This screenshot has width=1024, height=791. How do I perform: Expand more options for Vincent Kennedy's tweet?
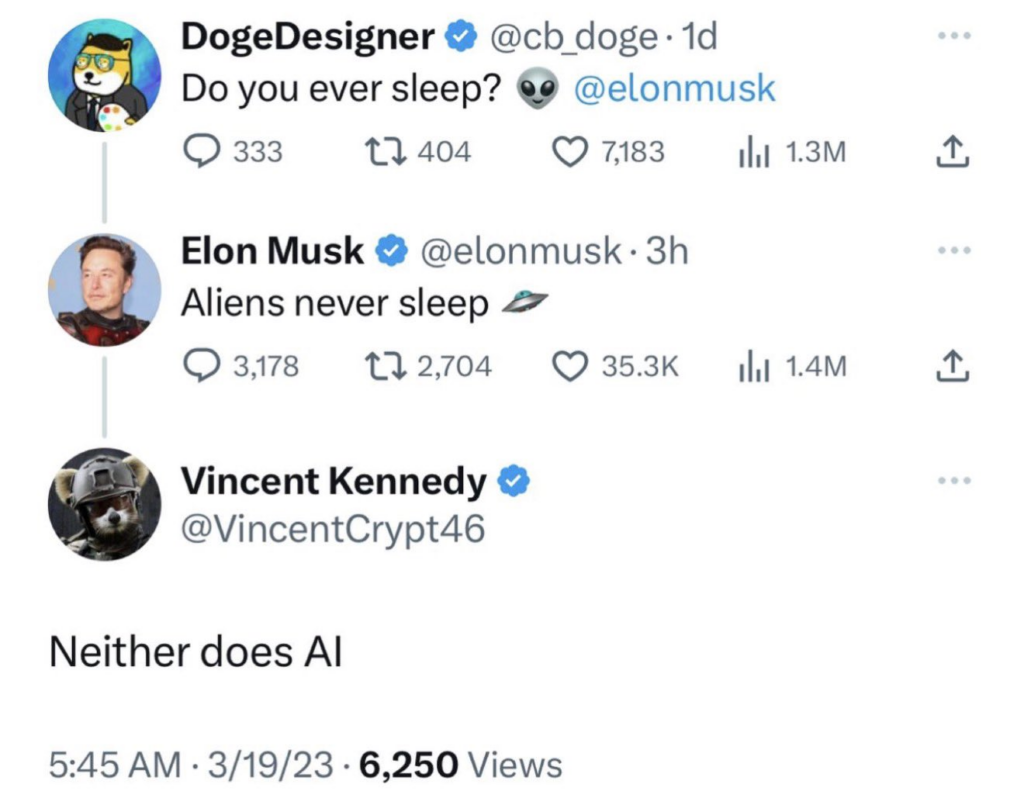click(954, 481)
